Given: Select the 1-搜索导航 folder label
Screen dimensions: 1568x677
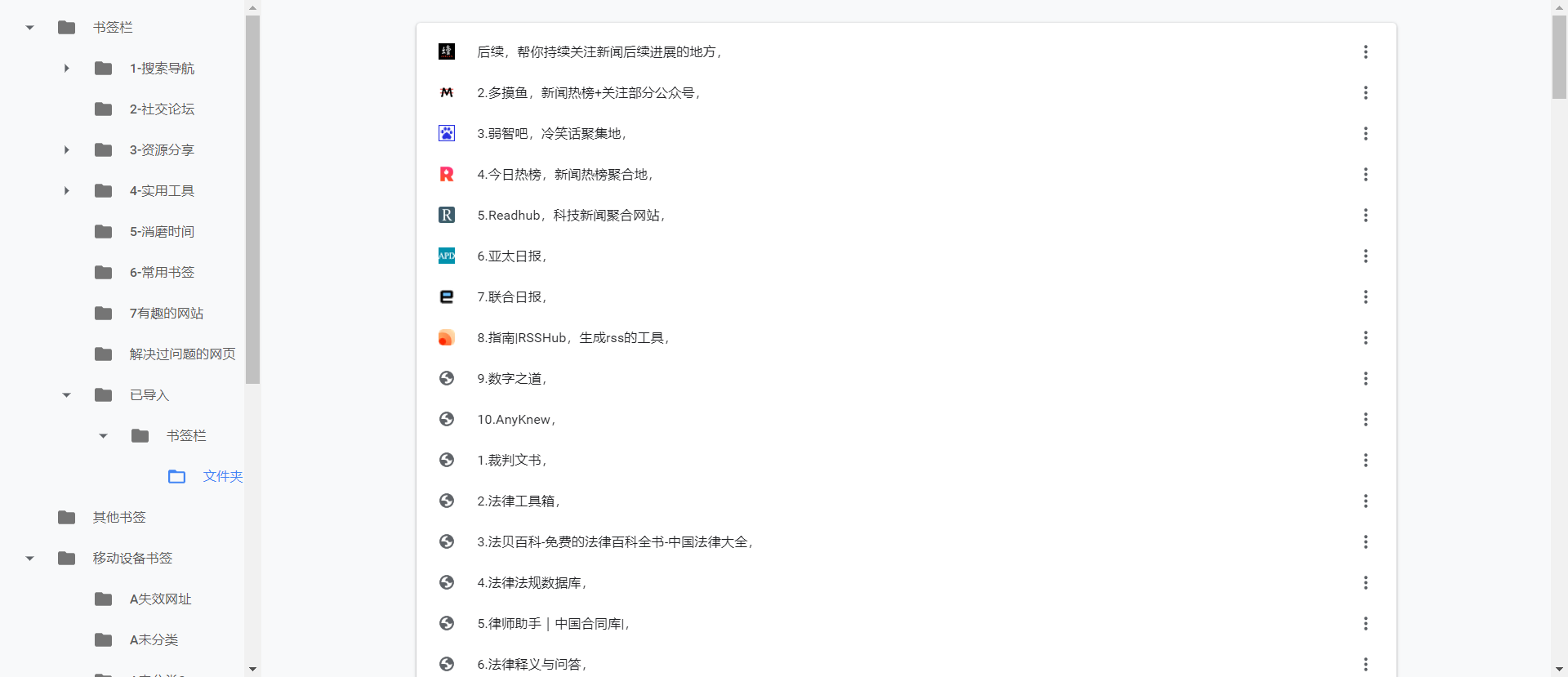Looking at the screenshot, I should click(x=162, y=69).
